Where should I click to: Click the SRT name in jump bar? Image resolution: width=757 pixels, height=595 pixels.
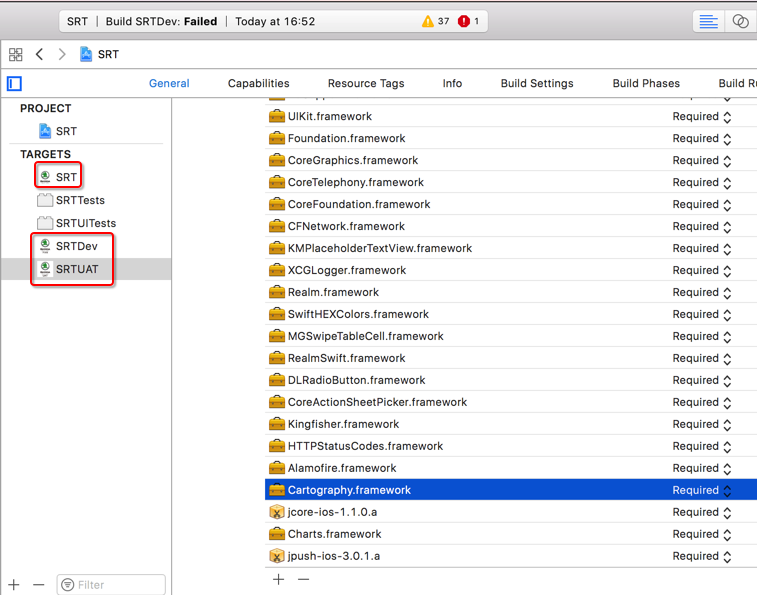tap(108, 54)
